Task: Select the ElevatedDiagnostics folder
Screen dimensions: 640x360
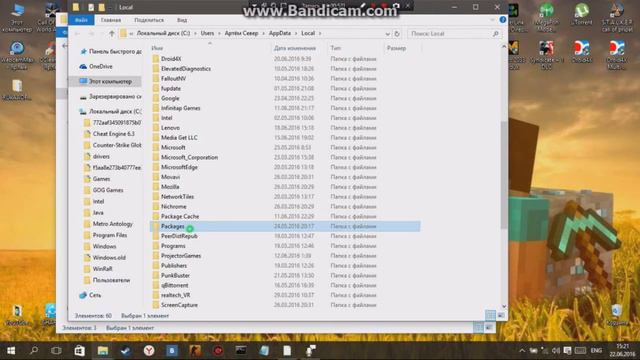Action: (x=186, y=69)
